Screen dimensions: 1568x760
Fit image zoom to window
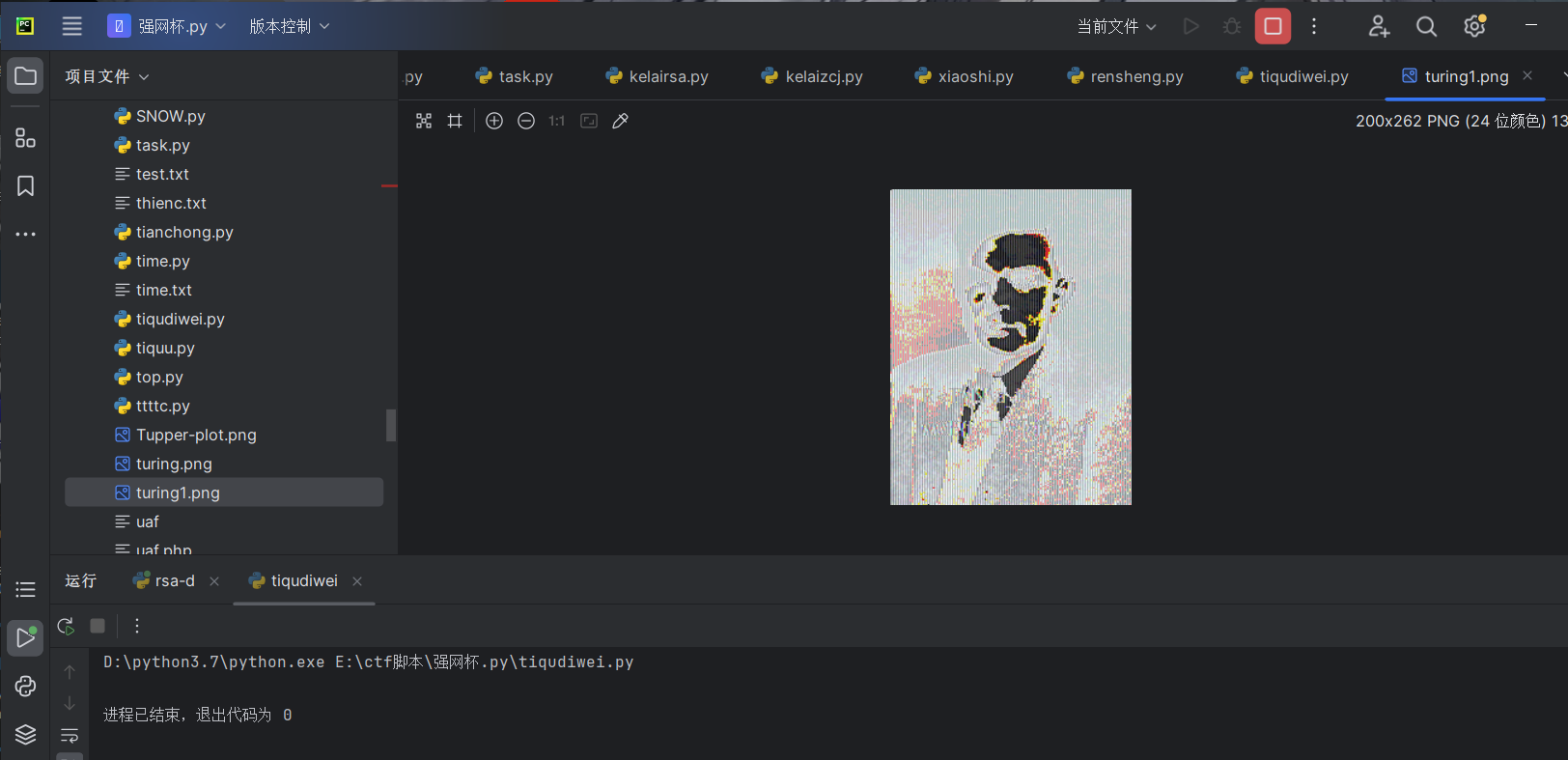click(x=589, y=121)
